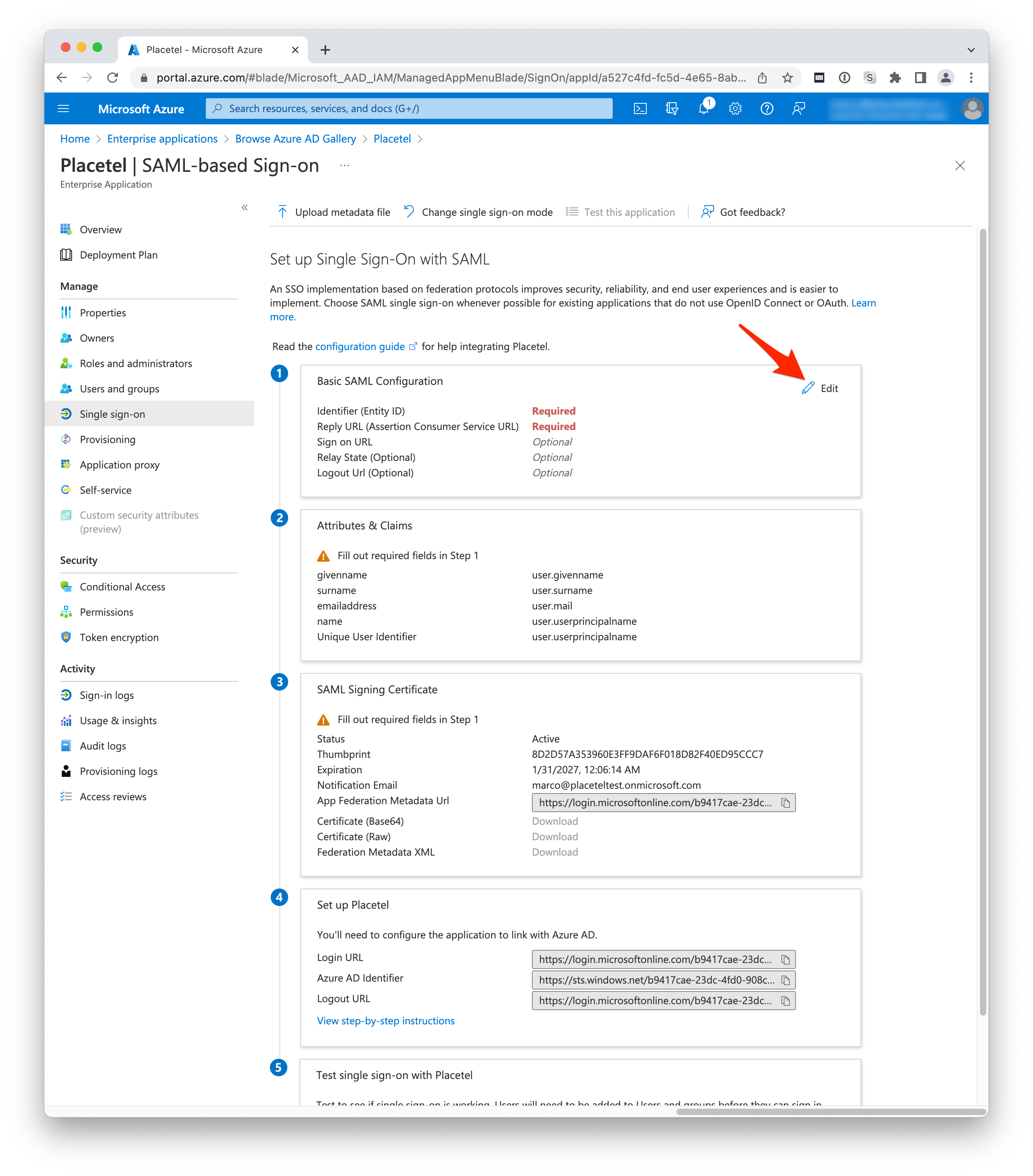This screenshot has height=1176, width=1033.
Task: Expand the browser tab search chevron
Action: [971, 50]
